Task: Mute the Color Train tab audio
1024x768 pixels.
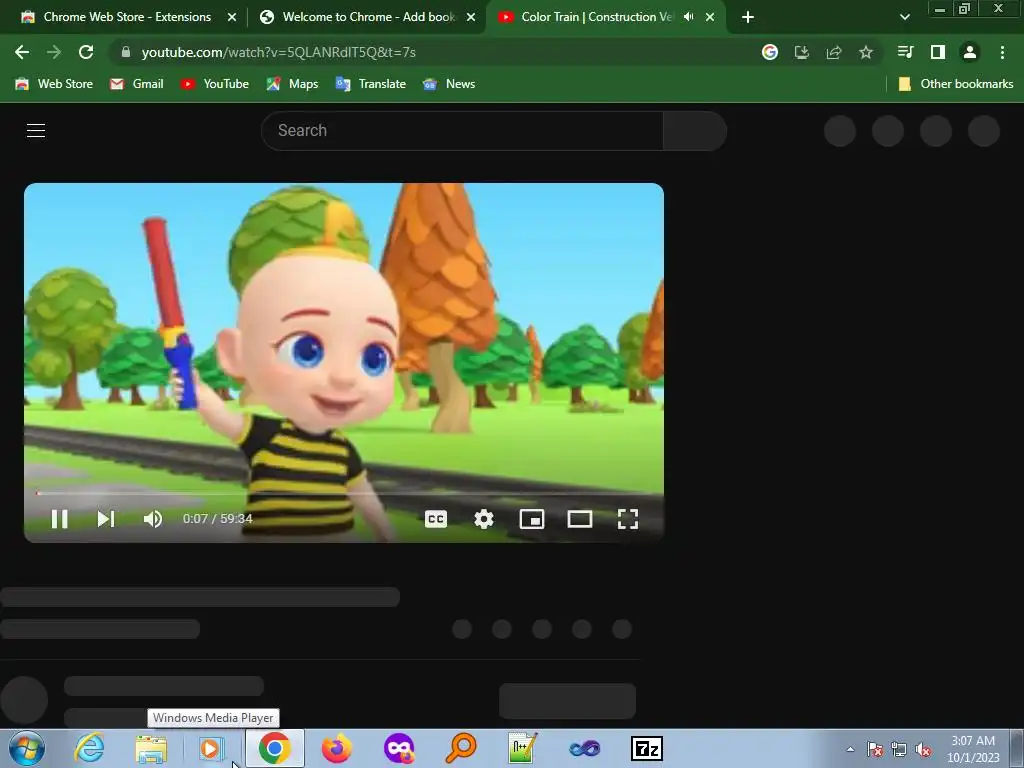Action: 688,17
